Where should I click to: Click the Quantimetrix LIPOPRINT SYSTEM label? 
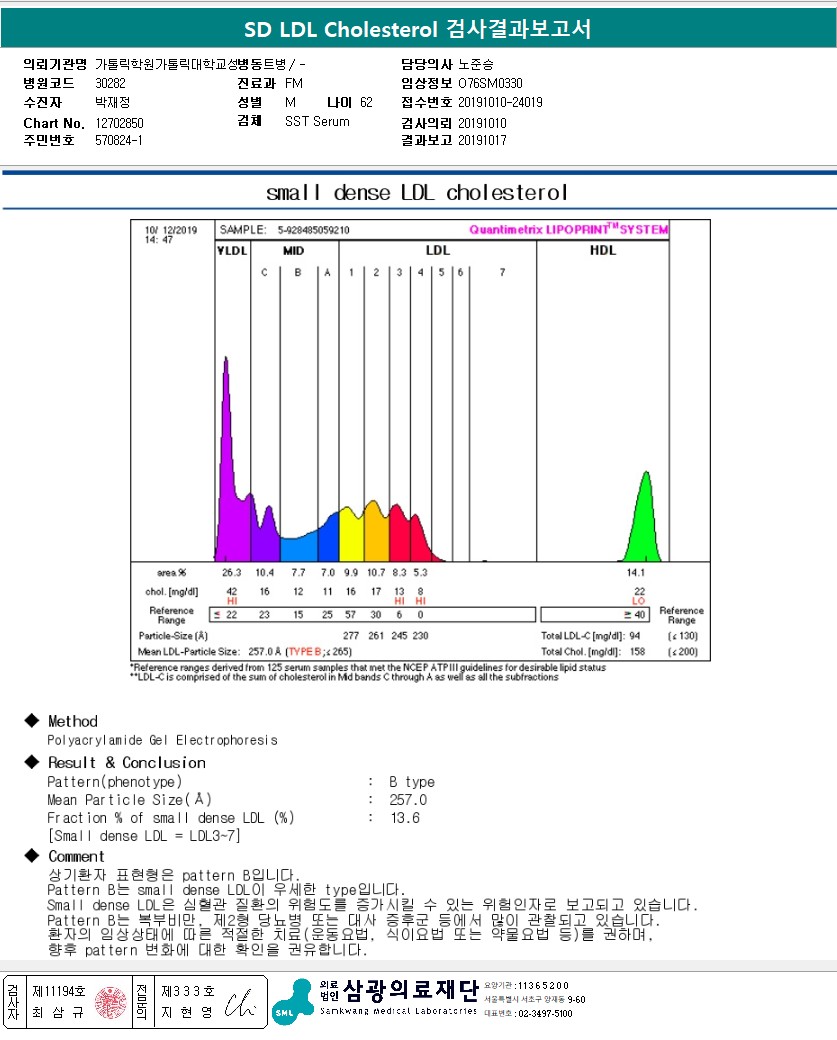(568, 229)
